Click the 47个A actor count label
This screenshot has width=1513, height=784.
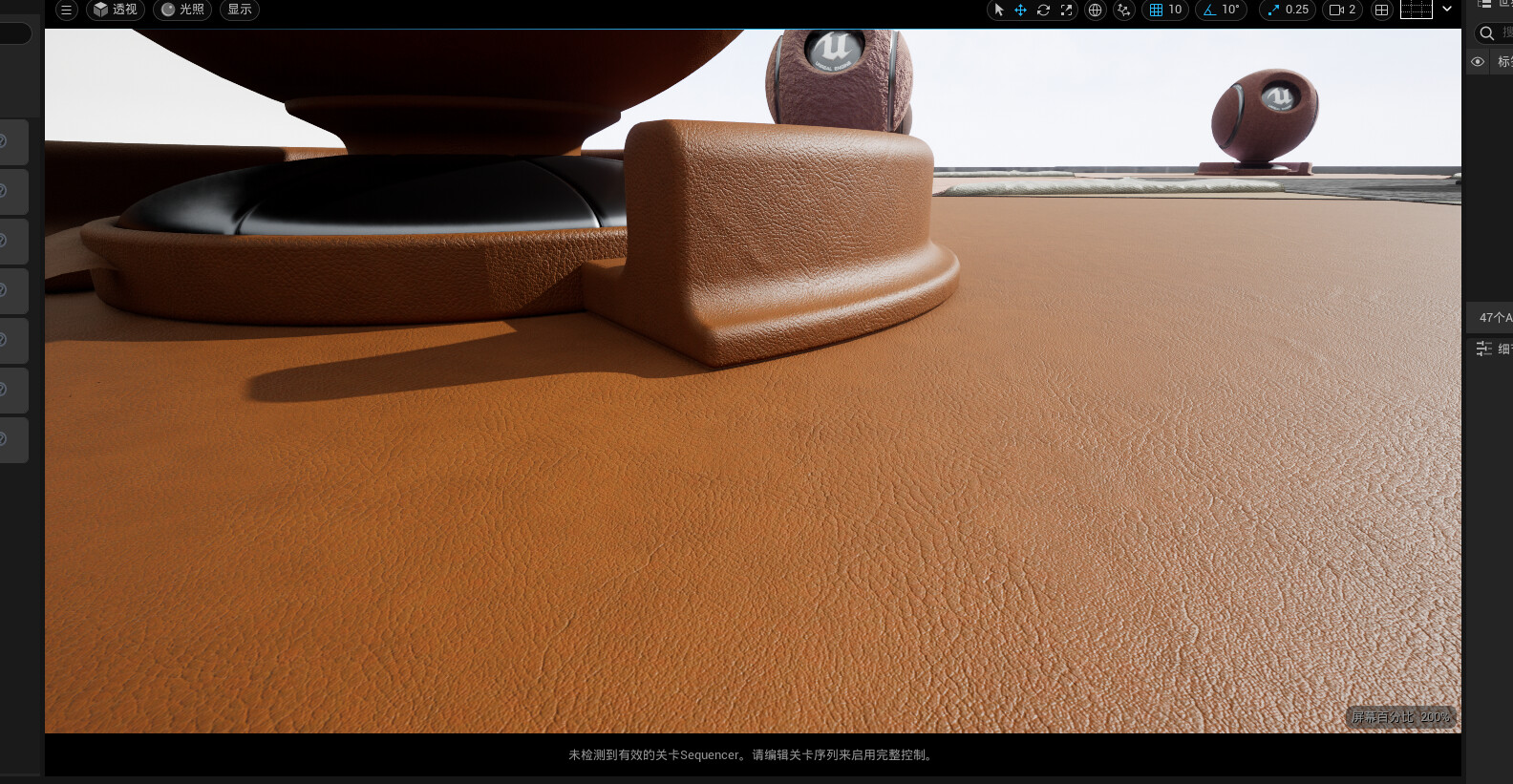(1495, 317)
